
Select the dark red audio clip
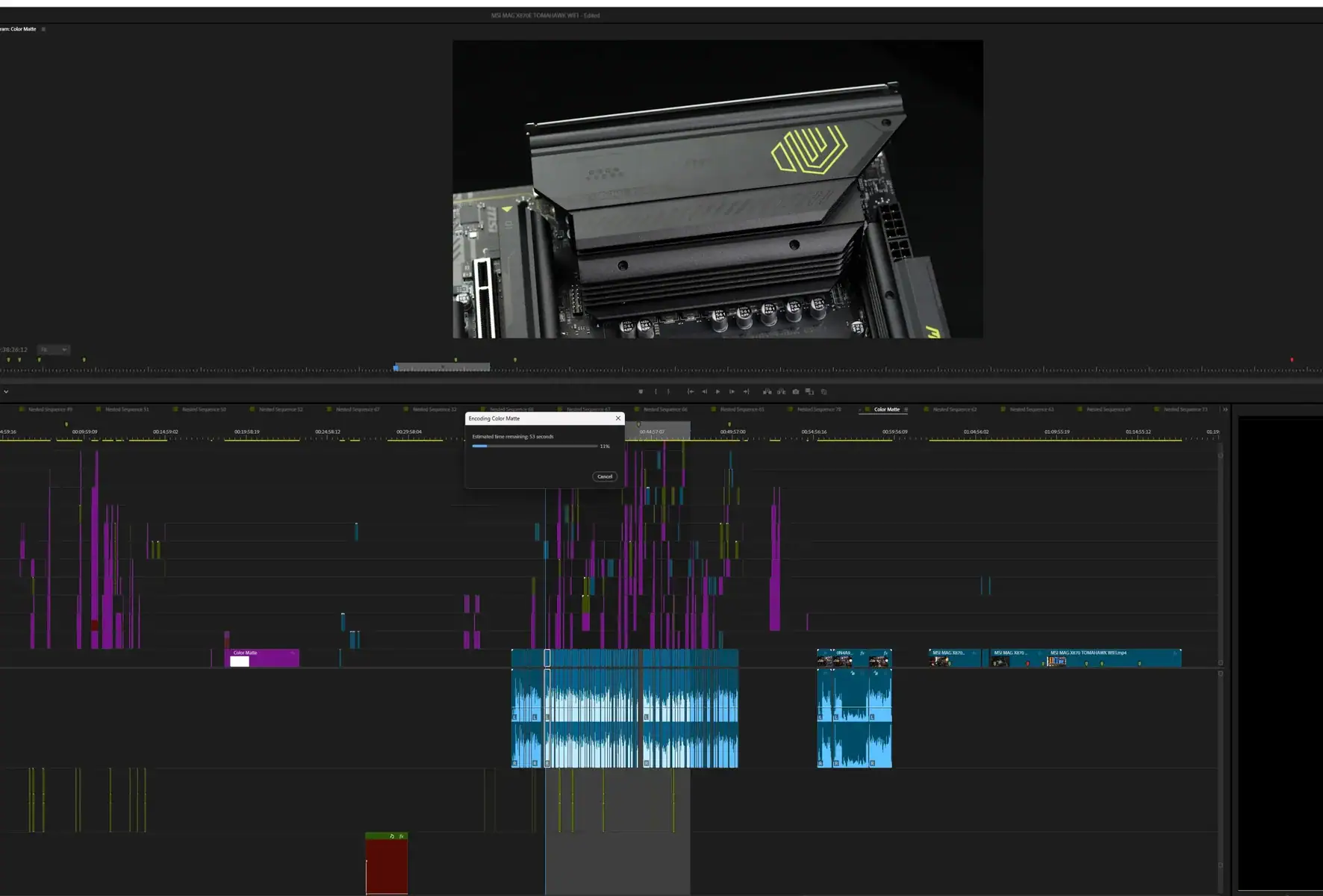point(387,862)
